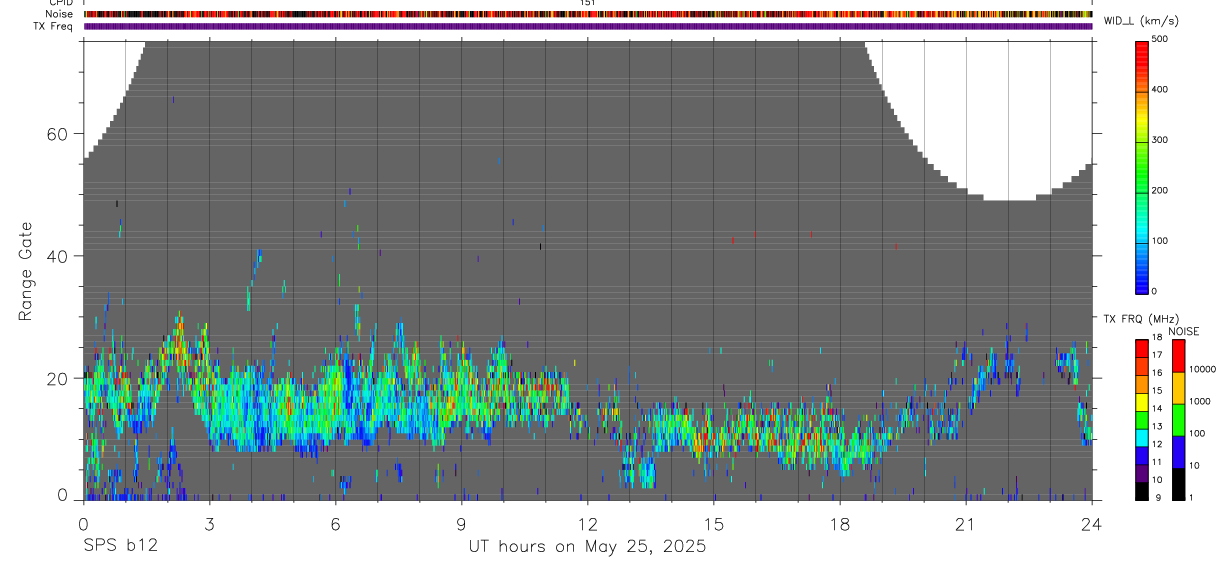Click the 18 hour tick on time axis

[x=840, y=523]
